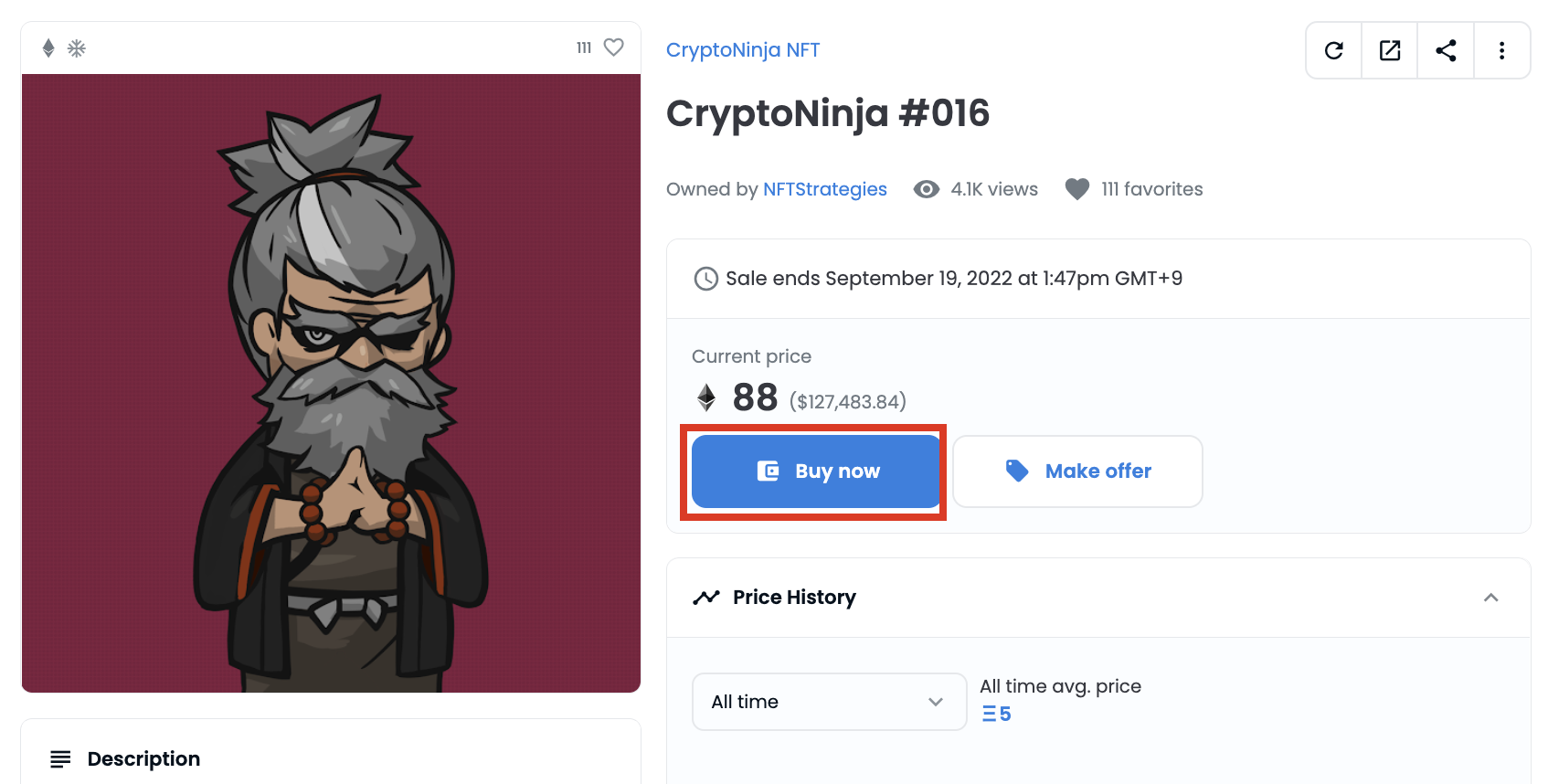Open the All time dropdown
The image size is (1548, 784).
click(x=828, y=702)
